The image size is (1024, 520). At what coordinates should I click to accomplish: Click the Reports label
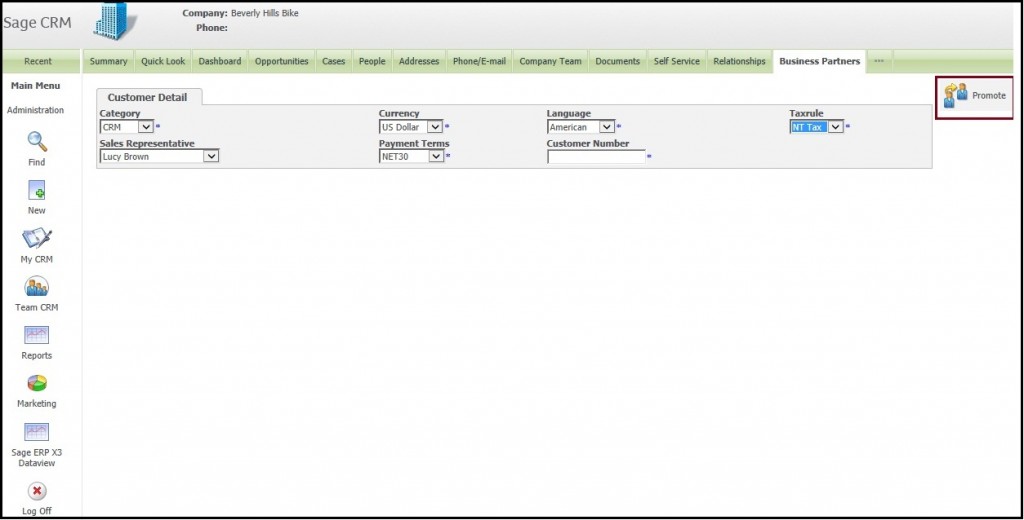(37, 356)
